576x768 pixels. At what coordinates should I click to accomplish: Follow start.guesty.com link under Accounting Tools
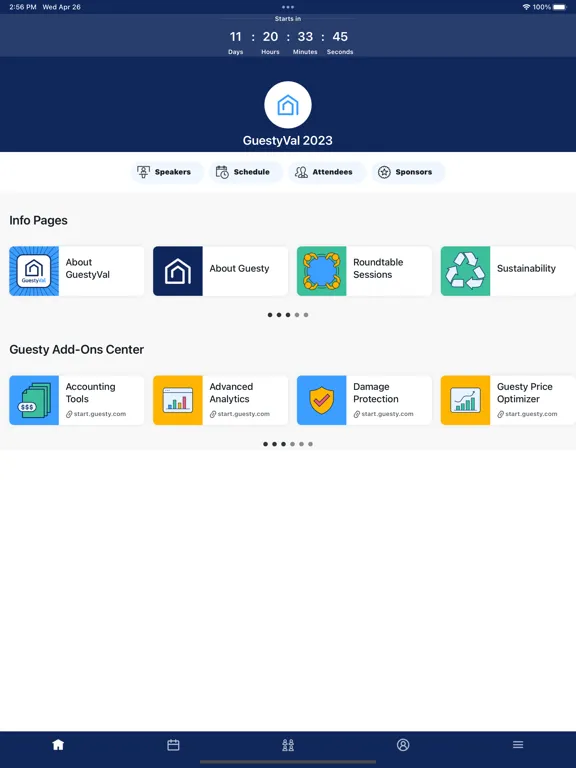pyautogui.click(x=100, y=414)
